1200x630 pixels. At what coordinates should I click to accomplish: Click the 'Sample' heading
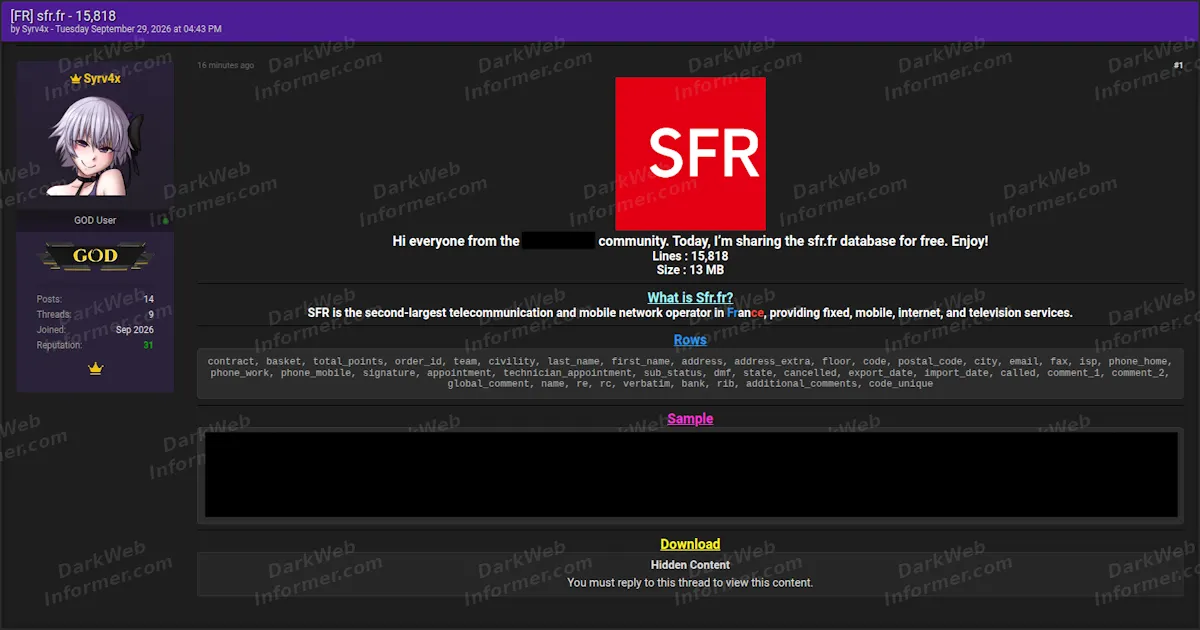click(690, 419)
